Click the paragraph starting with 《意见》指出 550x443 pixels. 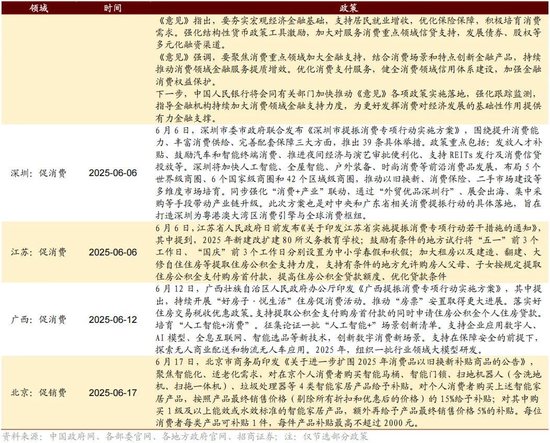pyautogui.click(x=349, y=33)
